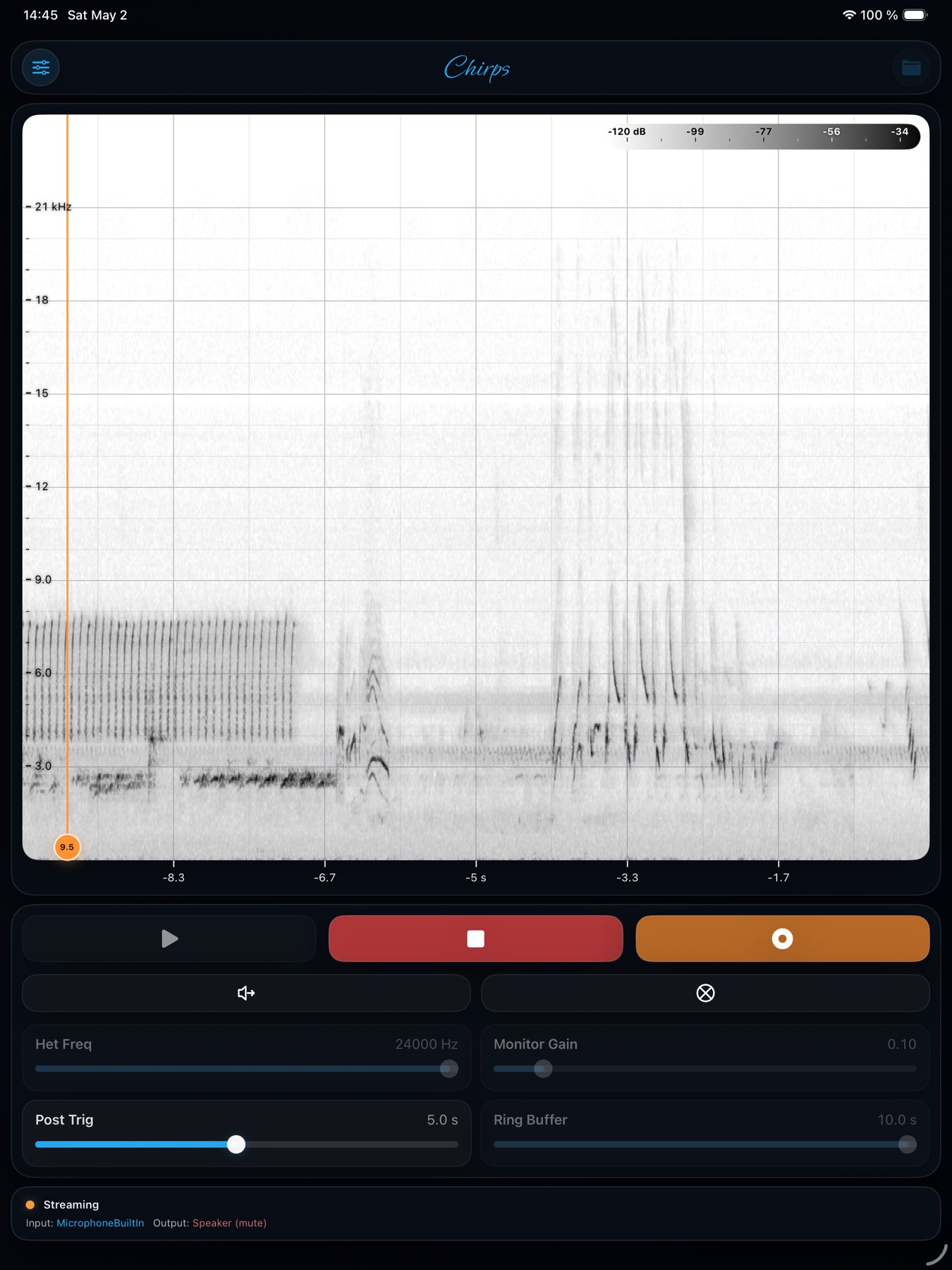Click the MicrophoneBuiltIn input label
The width and height of the screenshot is (952, 1270).
[100, 1223]
